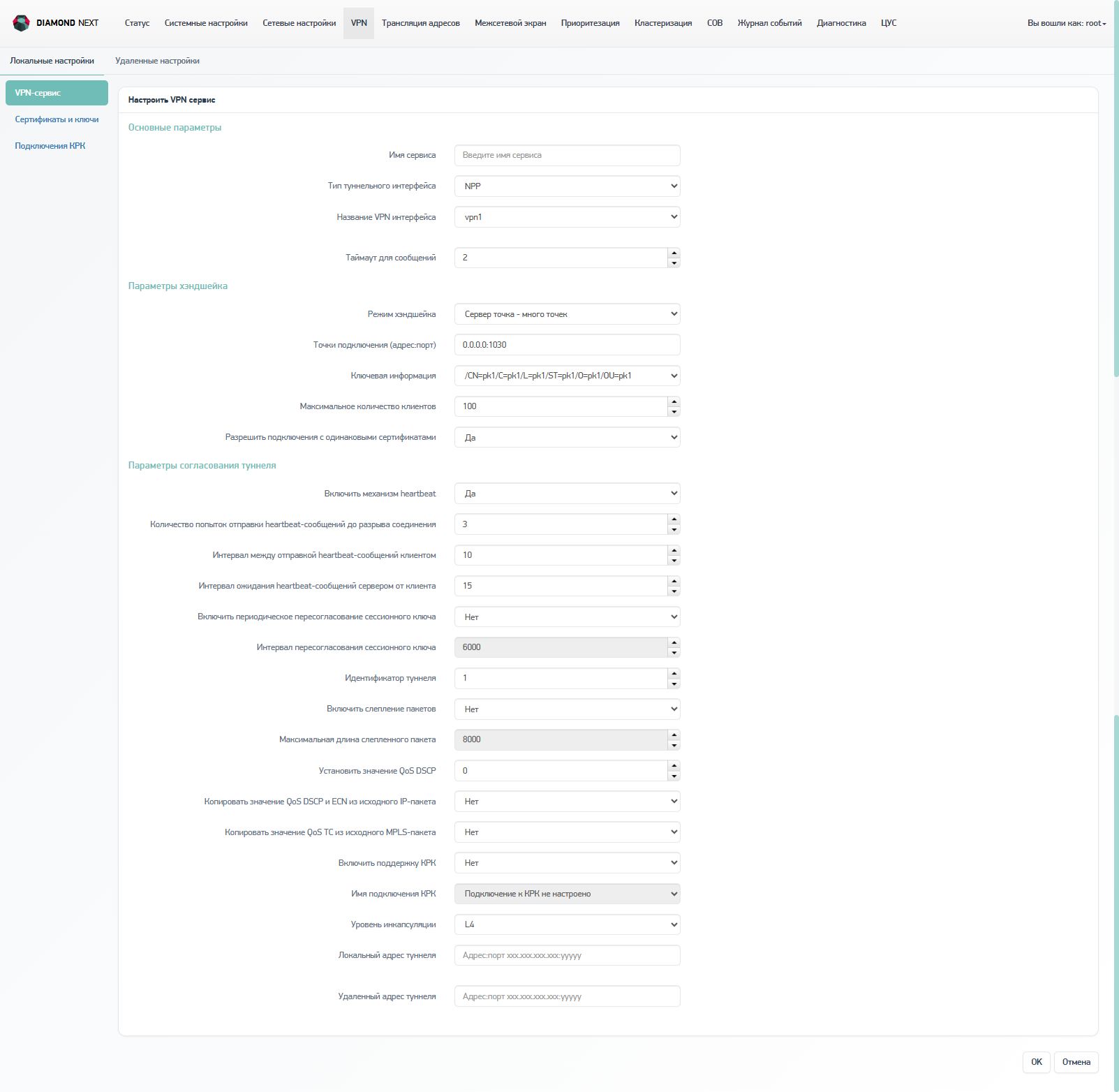Viewport: 1119px width, 1092px height.
Task: Go to Приоритезация section
Action: [x=590, y=23]
